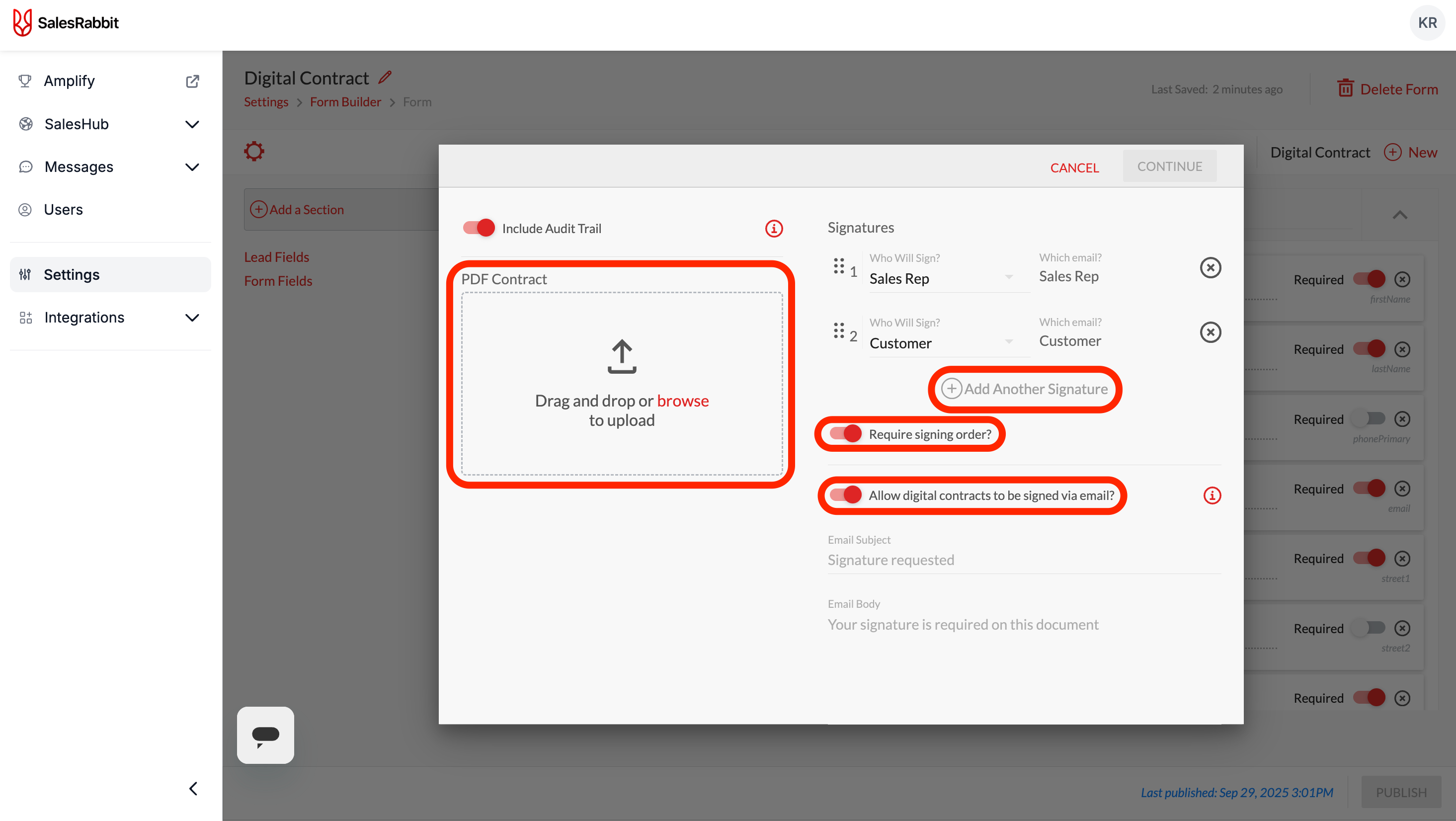Click the Email Subject input field

click(x=1023, y=560)
